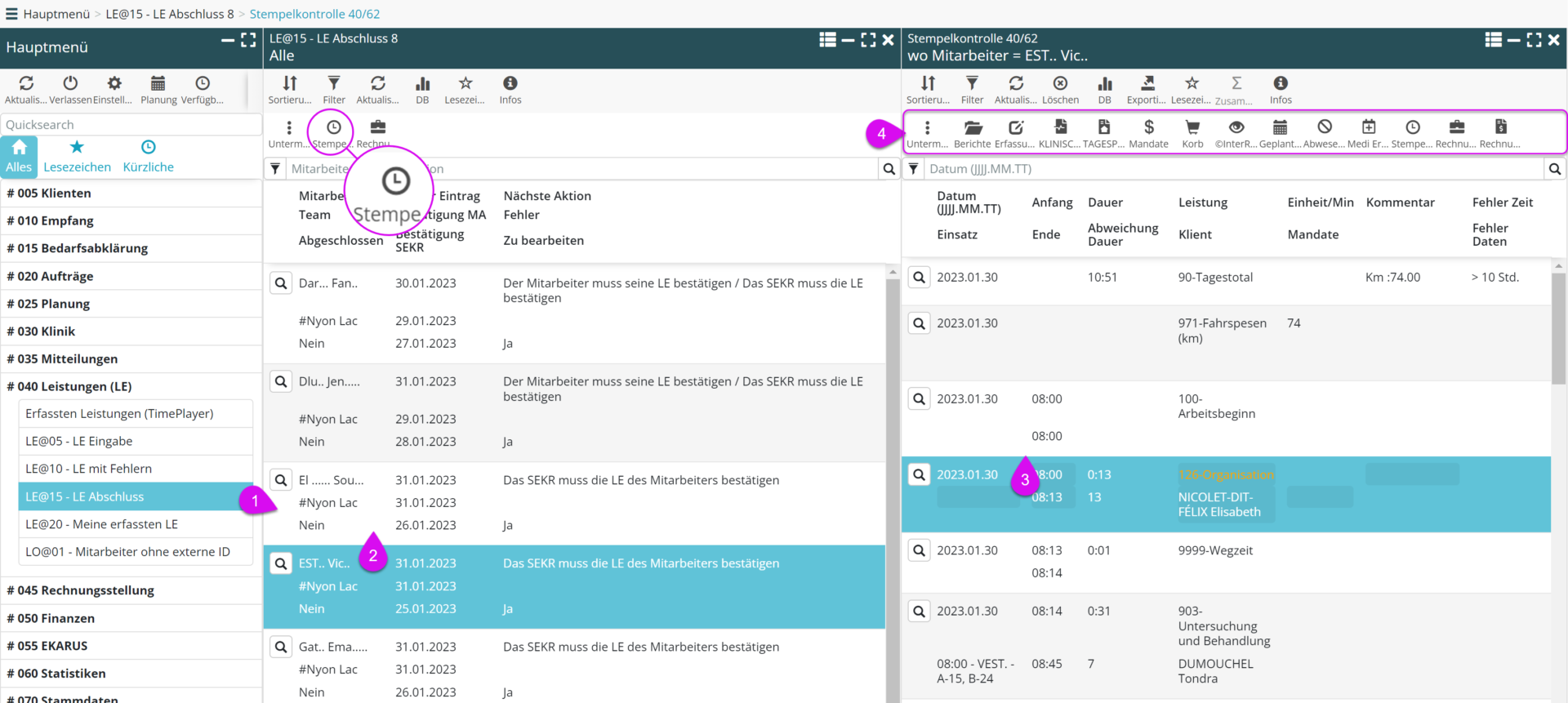Open the Untermenü three-dot menu in Stempelkontrolle

point(927,133)
